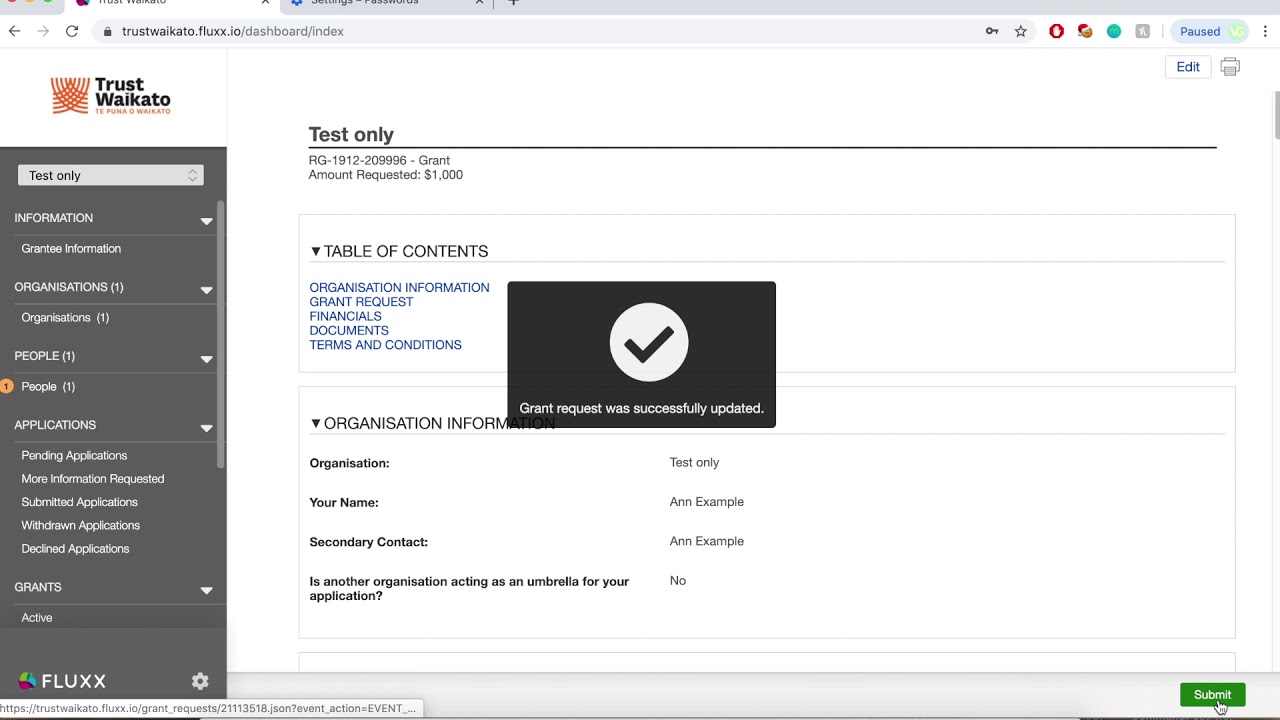Collapse the APPLICATIONS sidebar section
The height and width of the screenshot is (720, 1280).
(206, 427)
